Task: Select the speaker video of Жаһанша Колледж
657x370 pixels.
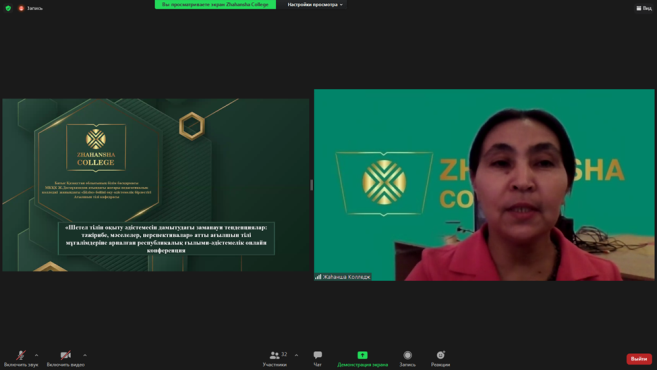Action: coord(484,185)
